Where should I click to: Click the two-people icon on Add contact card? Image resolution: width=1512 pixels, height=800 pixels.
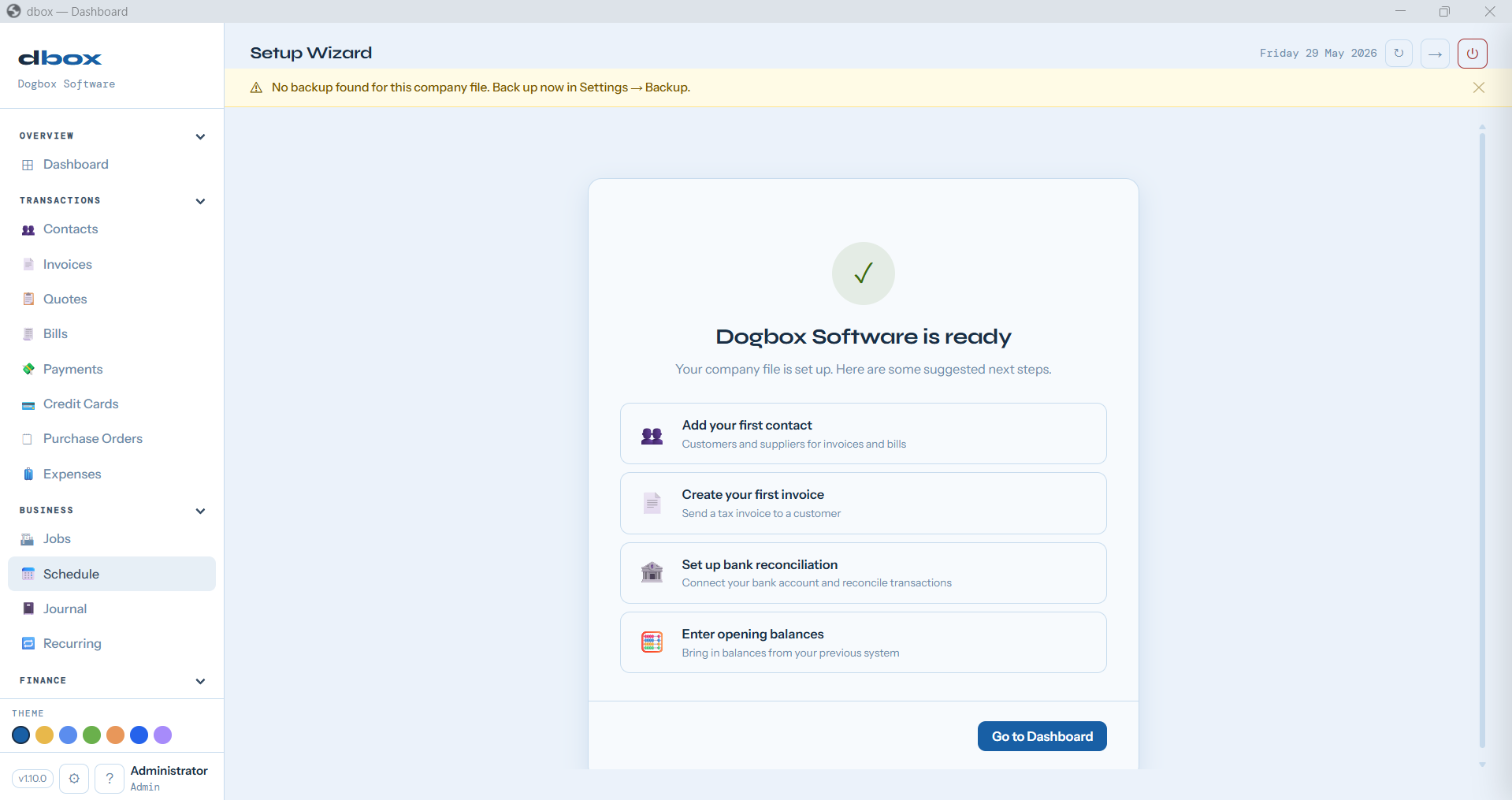click(652, 435)
